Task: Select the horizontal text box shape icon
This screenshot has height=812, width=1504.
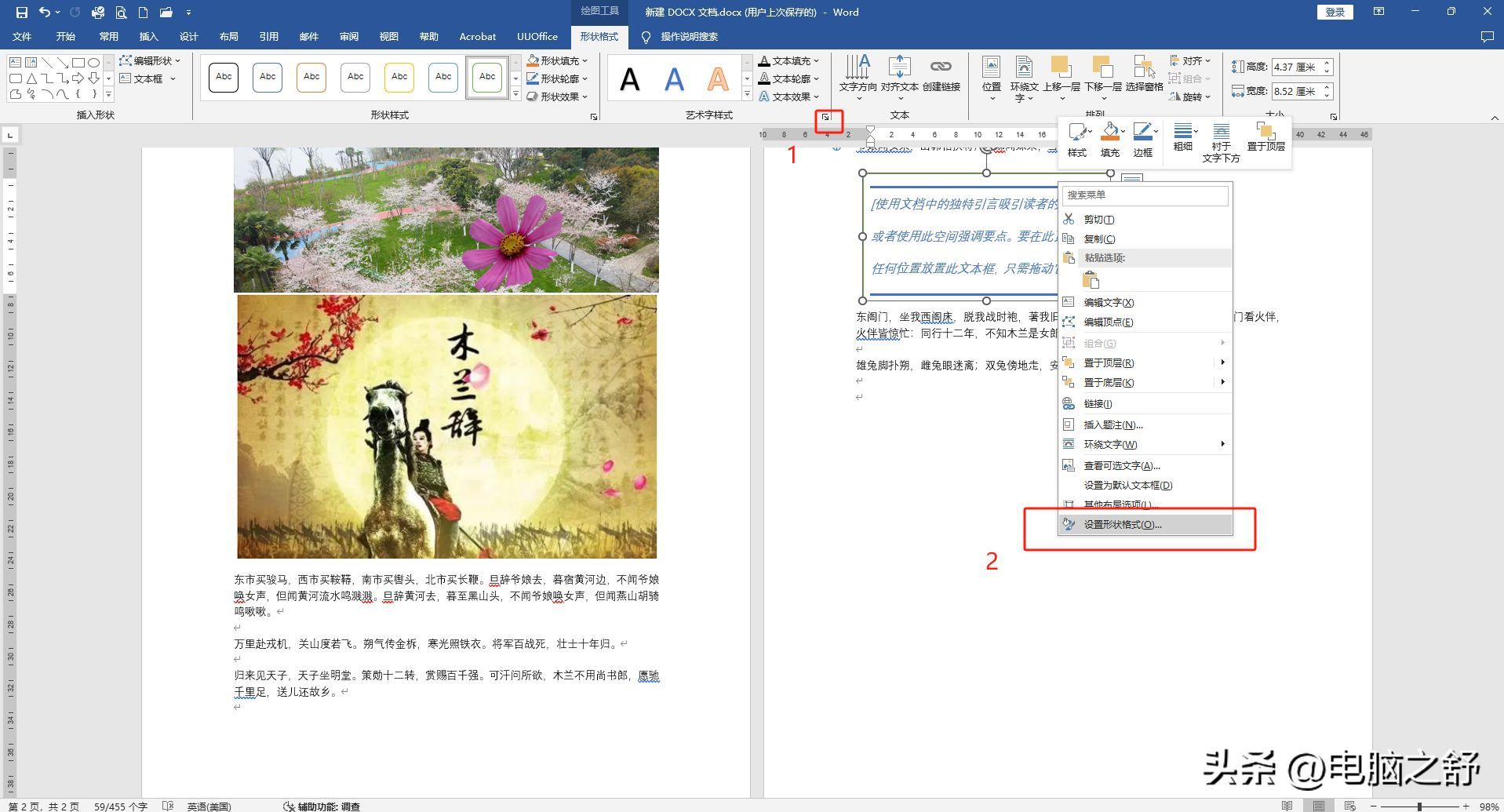Action: coord(16,62)
